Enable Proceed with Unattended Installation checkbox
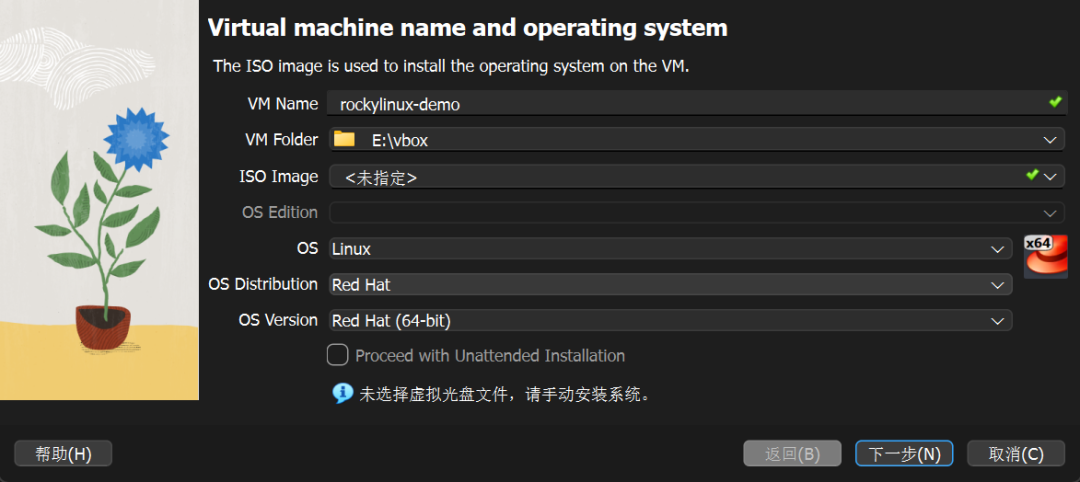The height and width of the screenshot is (482, 1080). [338, 355]
